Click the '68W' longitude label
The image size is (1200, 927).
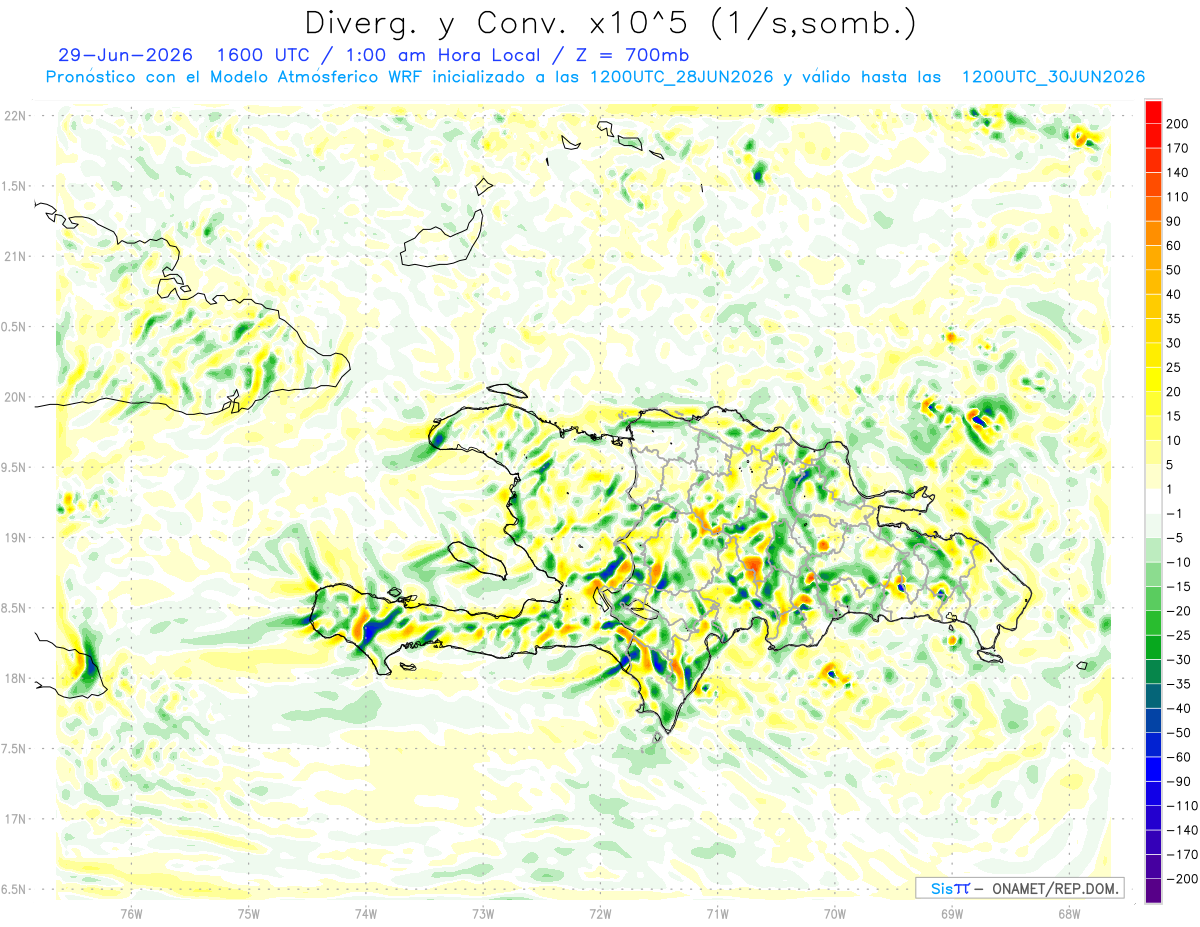click(x=1068, y=913)
